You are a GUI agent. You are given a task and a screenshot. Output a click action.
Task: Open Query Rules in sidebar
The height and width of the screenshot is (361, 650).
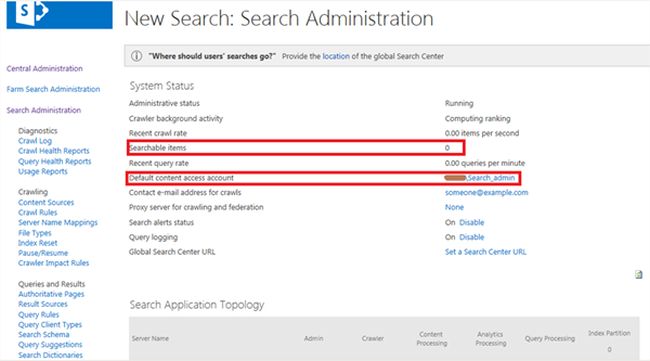click(x=39, y=315)
